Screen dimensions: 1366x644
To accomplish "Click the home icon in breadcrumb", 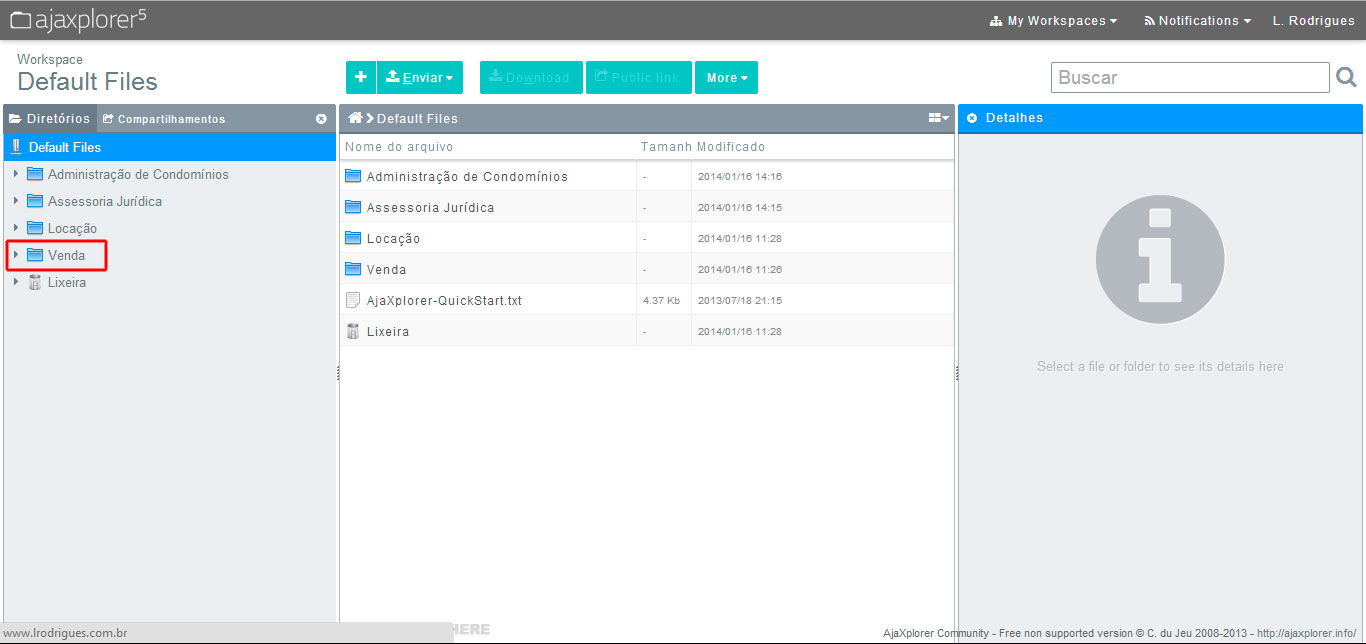I will click(354, 118).
